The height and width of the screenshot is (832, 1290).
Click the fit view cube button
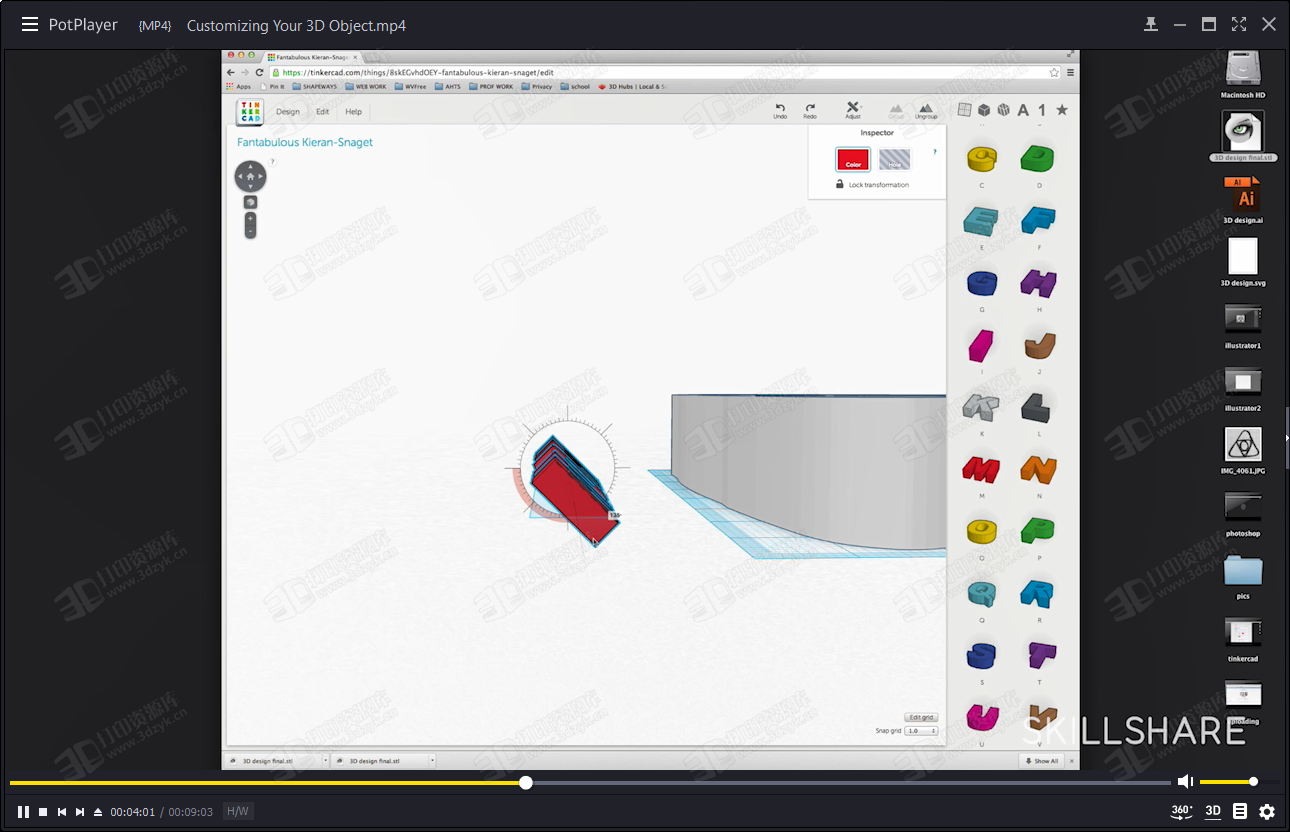point(250,202)
